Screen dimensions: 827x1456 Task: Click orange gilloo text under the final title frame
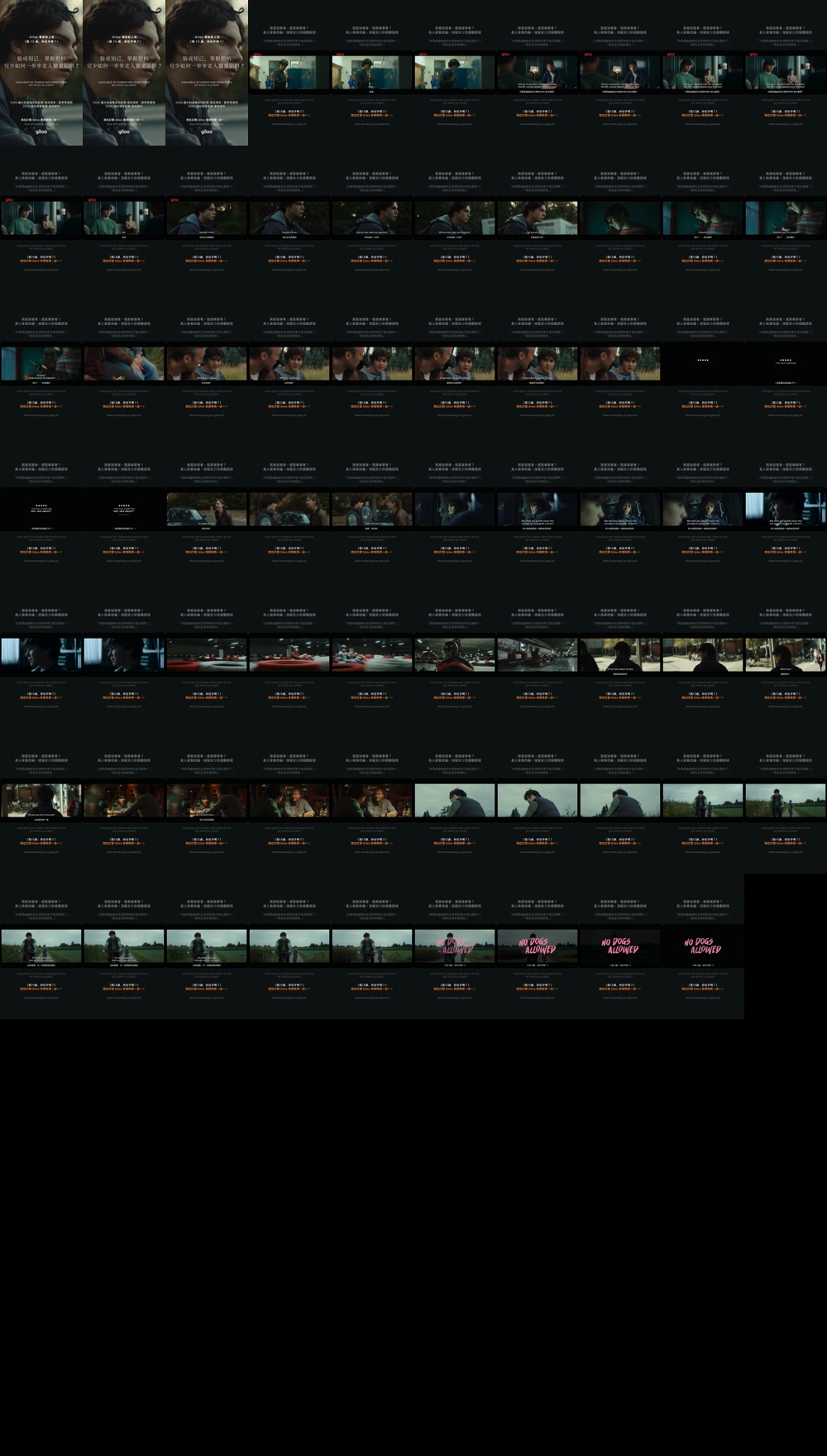pos(703,989)
